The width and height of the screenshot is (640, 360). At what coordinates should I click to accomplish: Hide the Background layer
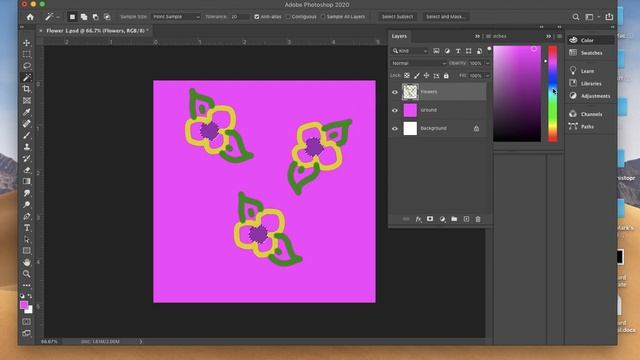point(395,129)
